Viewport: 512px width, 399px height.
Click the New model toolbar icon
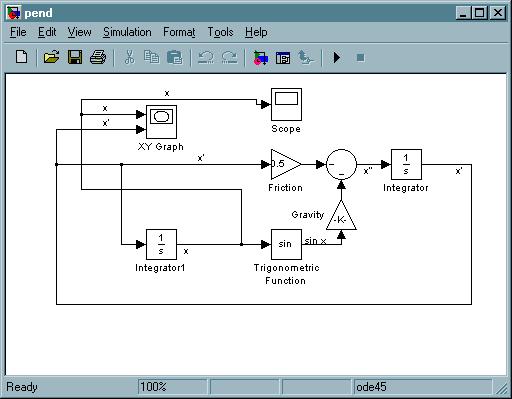(x=22, y=57)
